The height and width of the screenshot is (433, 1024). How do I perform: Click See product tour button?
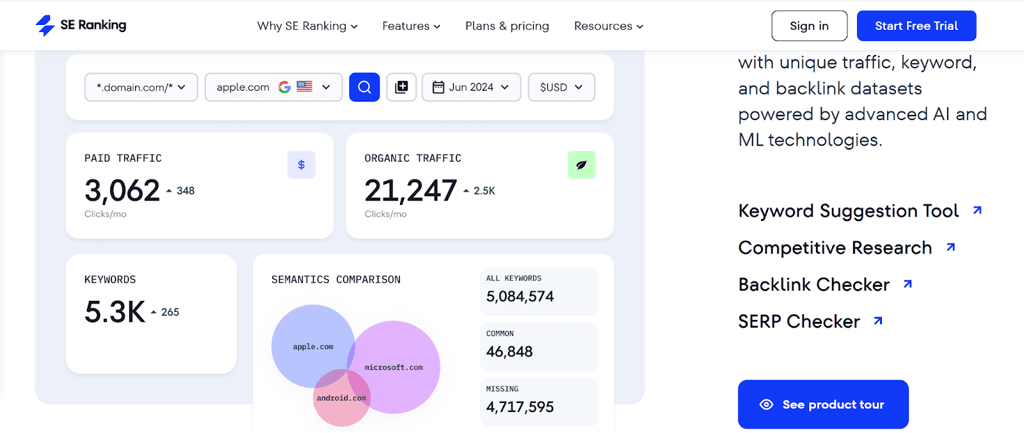(x=823, y=405)
